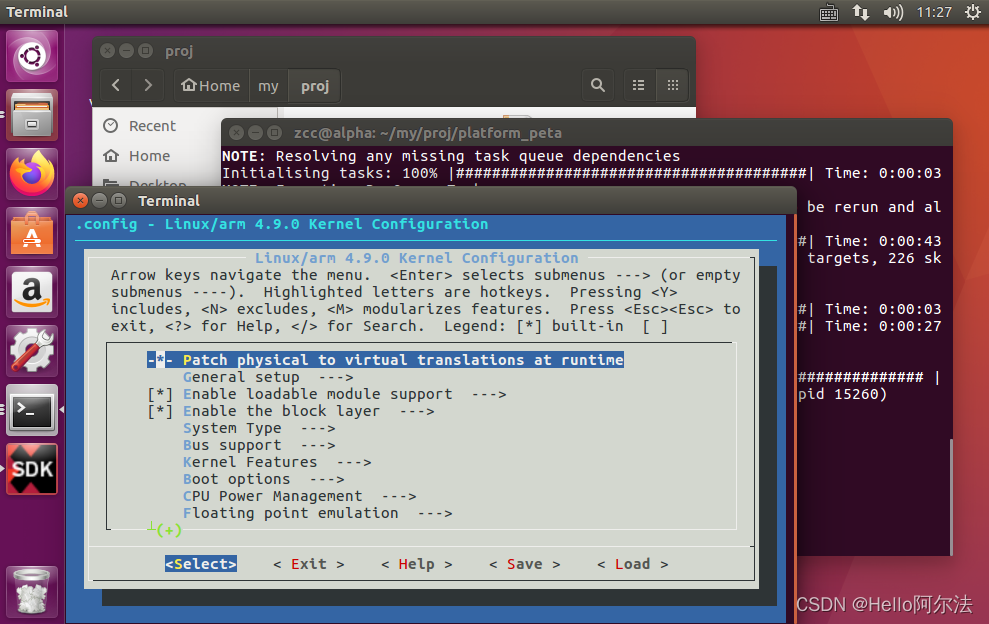Launch Firefox from the Ubuntu dock

click(x=31, y=171)
